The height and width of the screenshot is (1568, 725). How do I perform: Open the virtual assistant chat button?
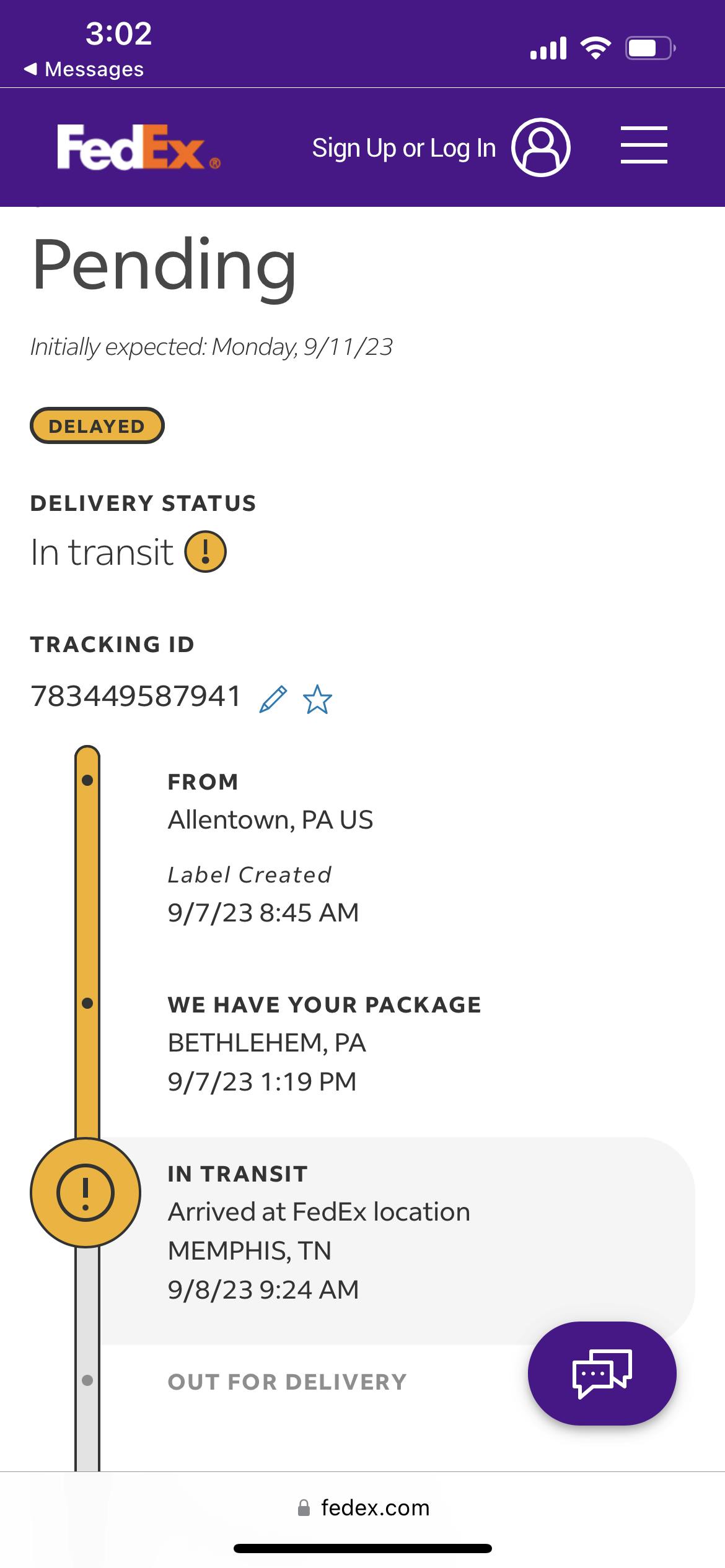click(602, 1374)
